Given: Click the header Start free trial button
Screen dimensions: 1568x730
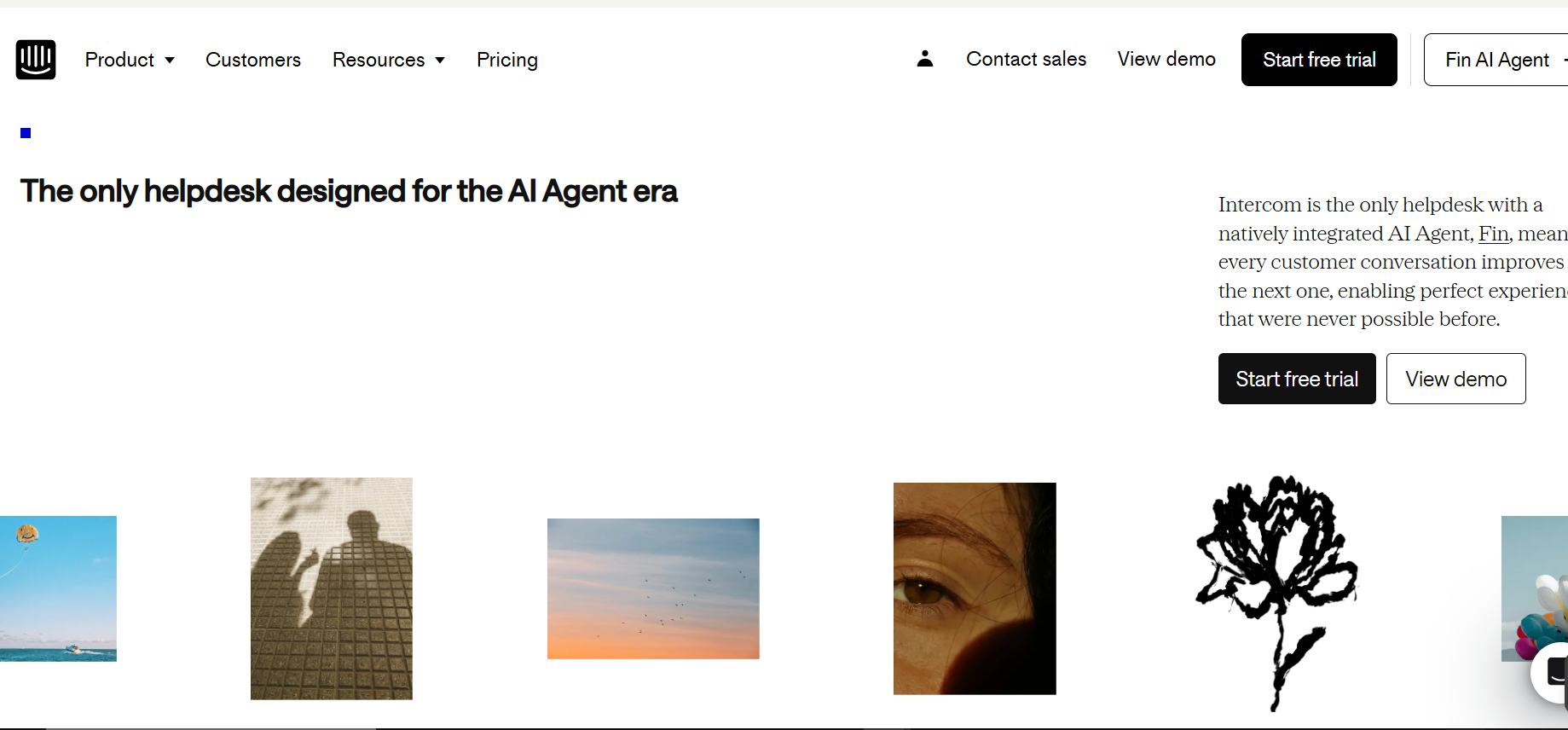Looking at the screenshot, I should click(1319, 60).
